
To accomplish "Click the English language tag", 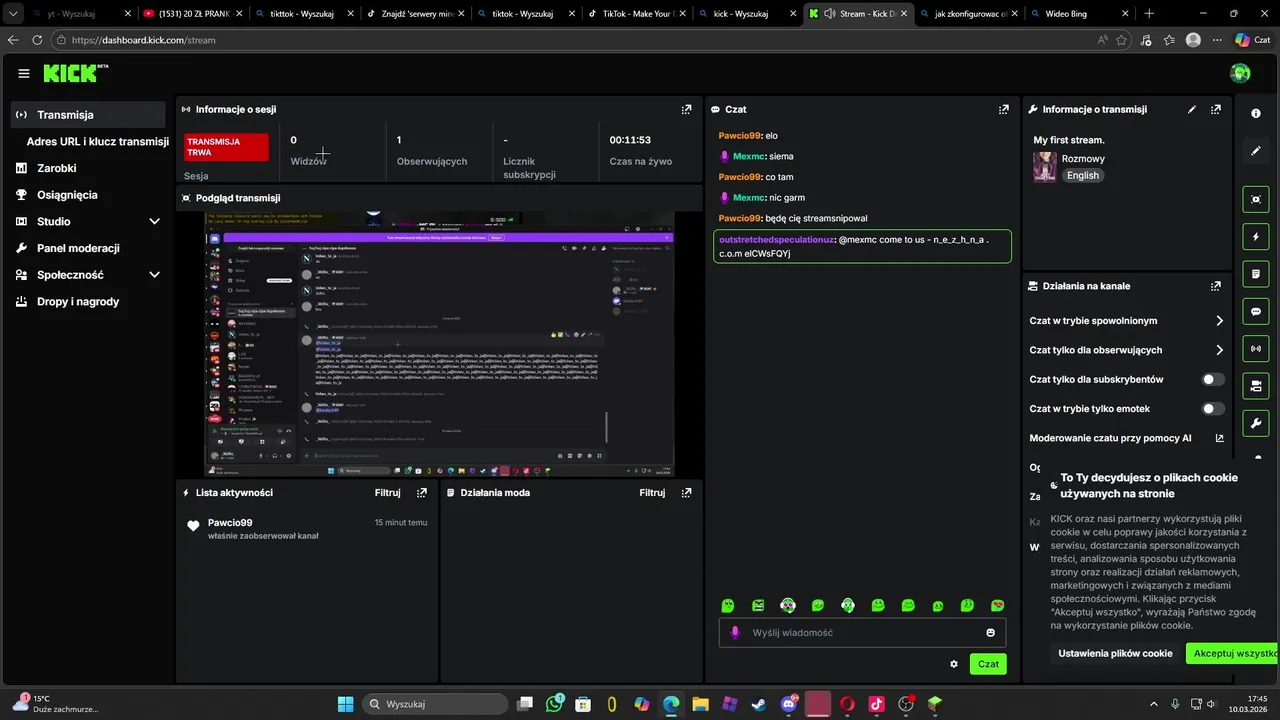I will pyautogui.click(x=1083, y=176).
